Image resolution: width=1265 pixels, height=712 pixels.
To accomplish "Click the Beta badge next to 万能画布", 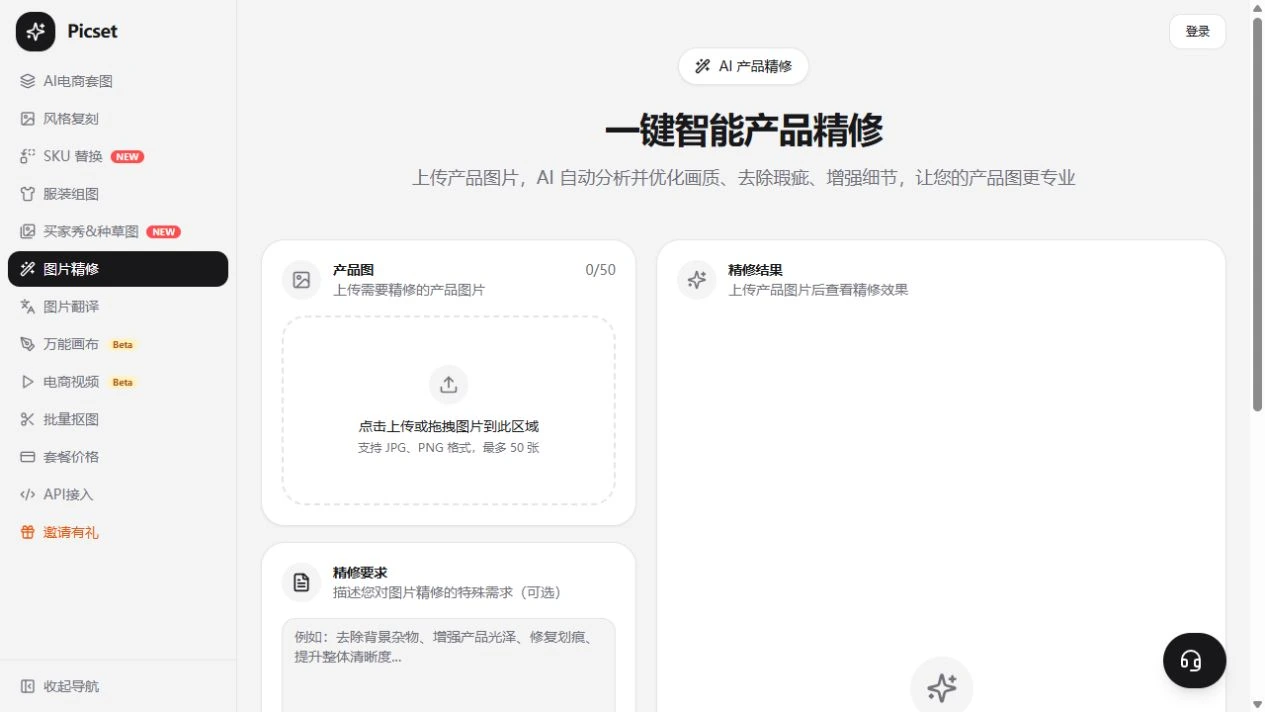I will tap(122, 345).
